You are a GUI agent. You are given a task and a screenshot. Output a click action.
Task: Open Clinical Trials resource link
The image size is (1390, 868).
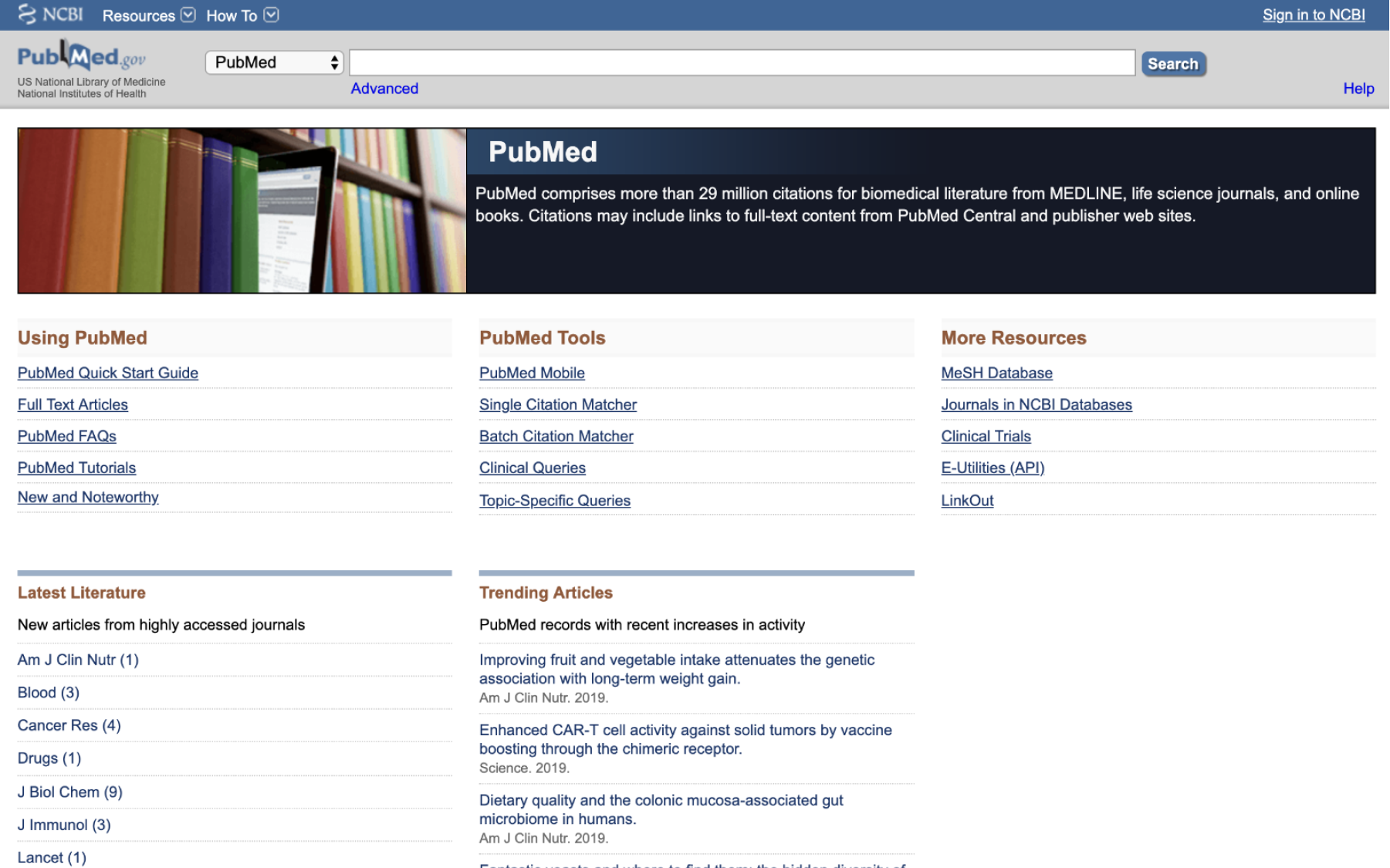[986, 436]
